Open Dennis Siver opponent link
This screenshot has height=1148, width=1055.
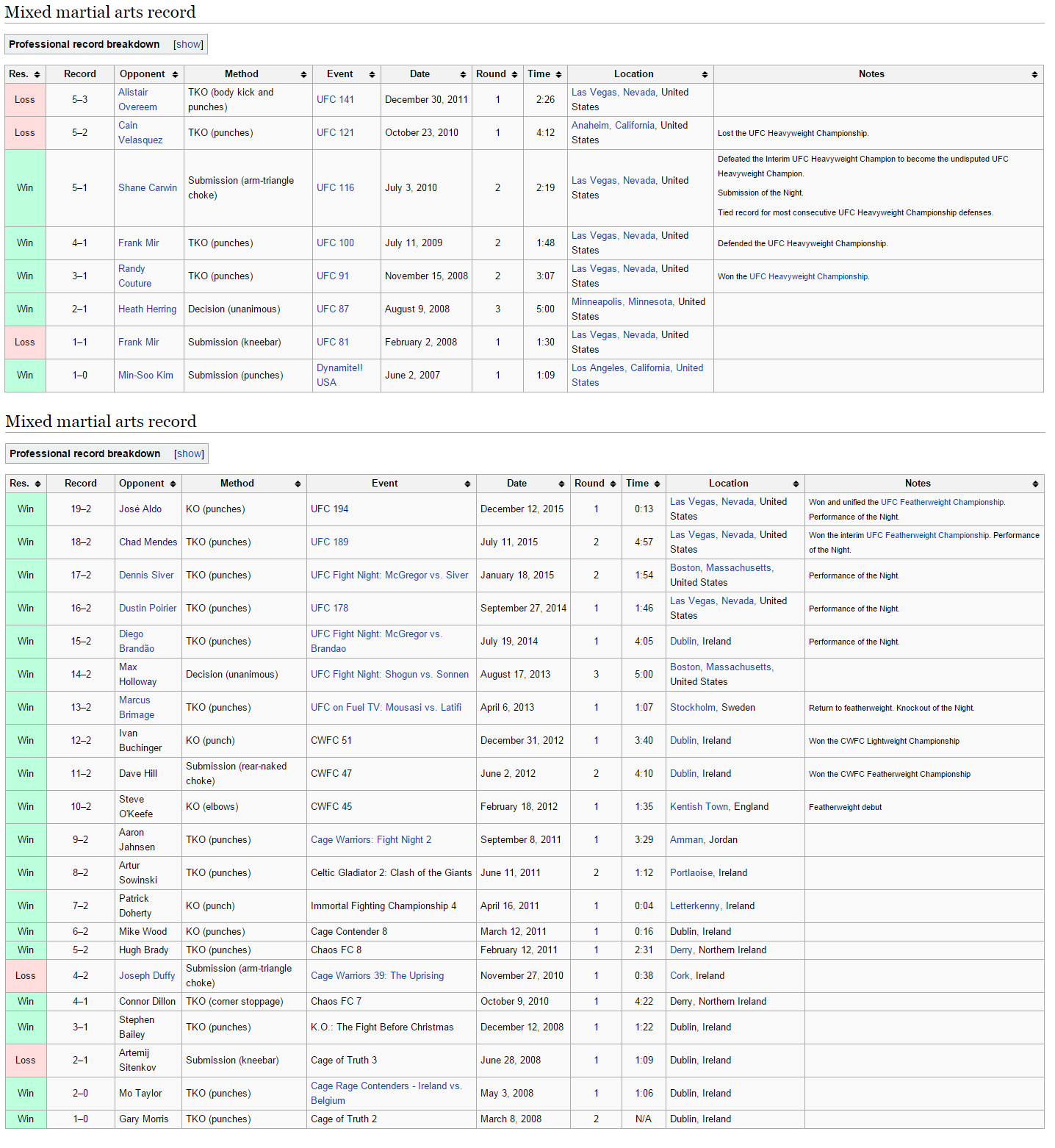click(146, 575)
